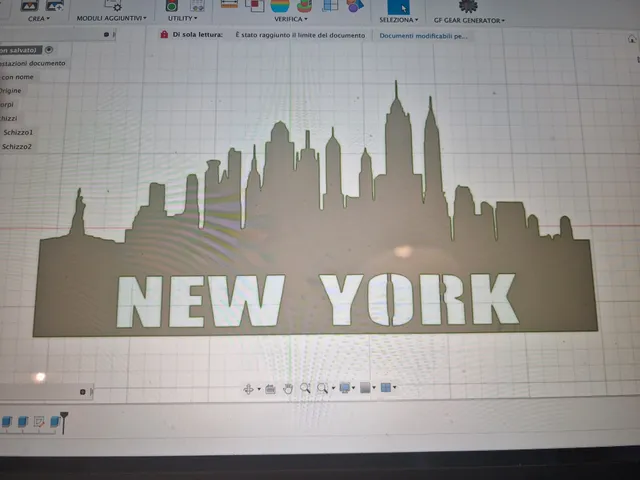Open the 'Documenti modificabili pe...' link
The height and width of the screenshot is (480, 640).
pyautogui.click(x=423, y=36)
